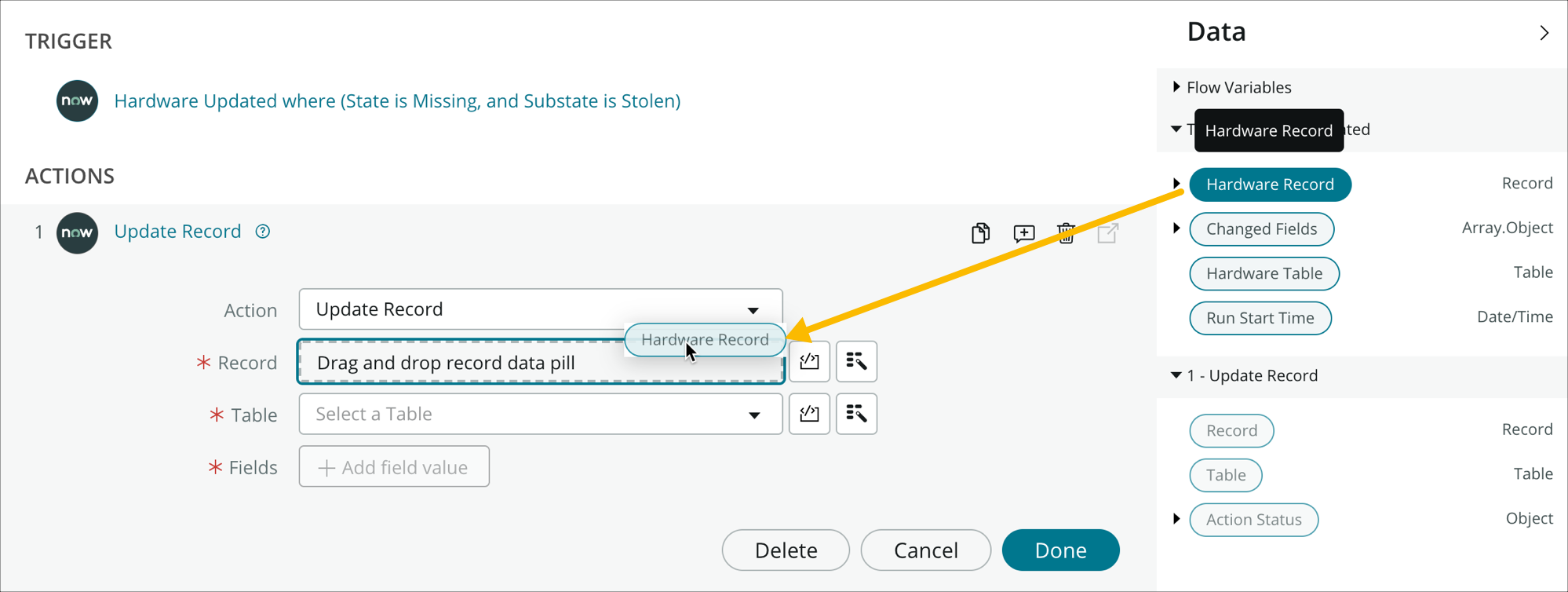The height and width of the screenshot is (592, 1568).
Task: Duplicate the Update Record action
Action: click(x=980, y=232)
